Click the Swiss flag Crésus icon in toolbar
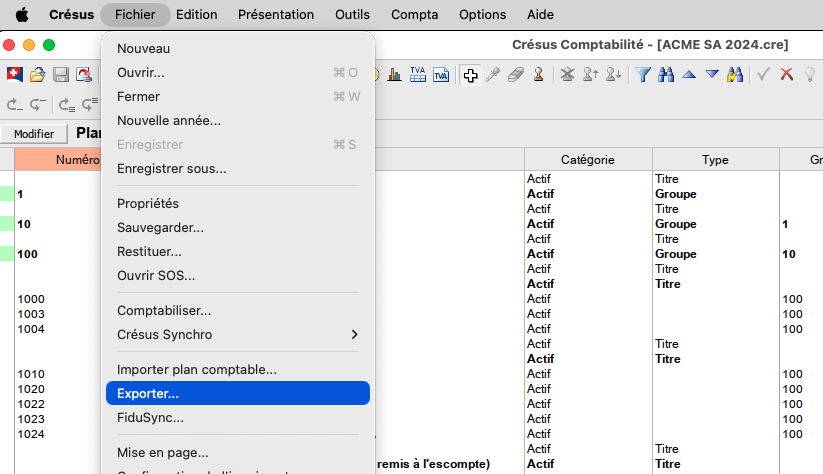 pos(15,75)
